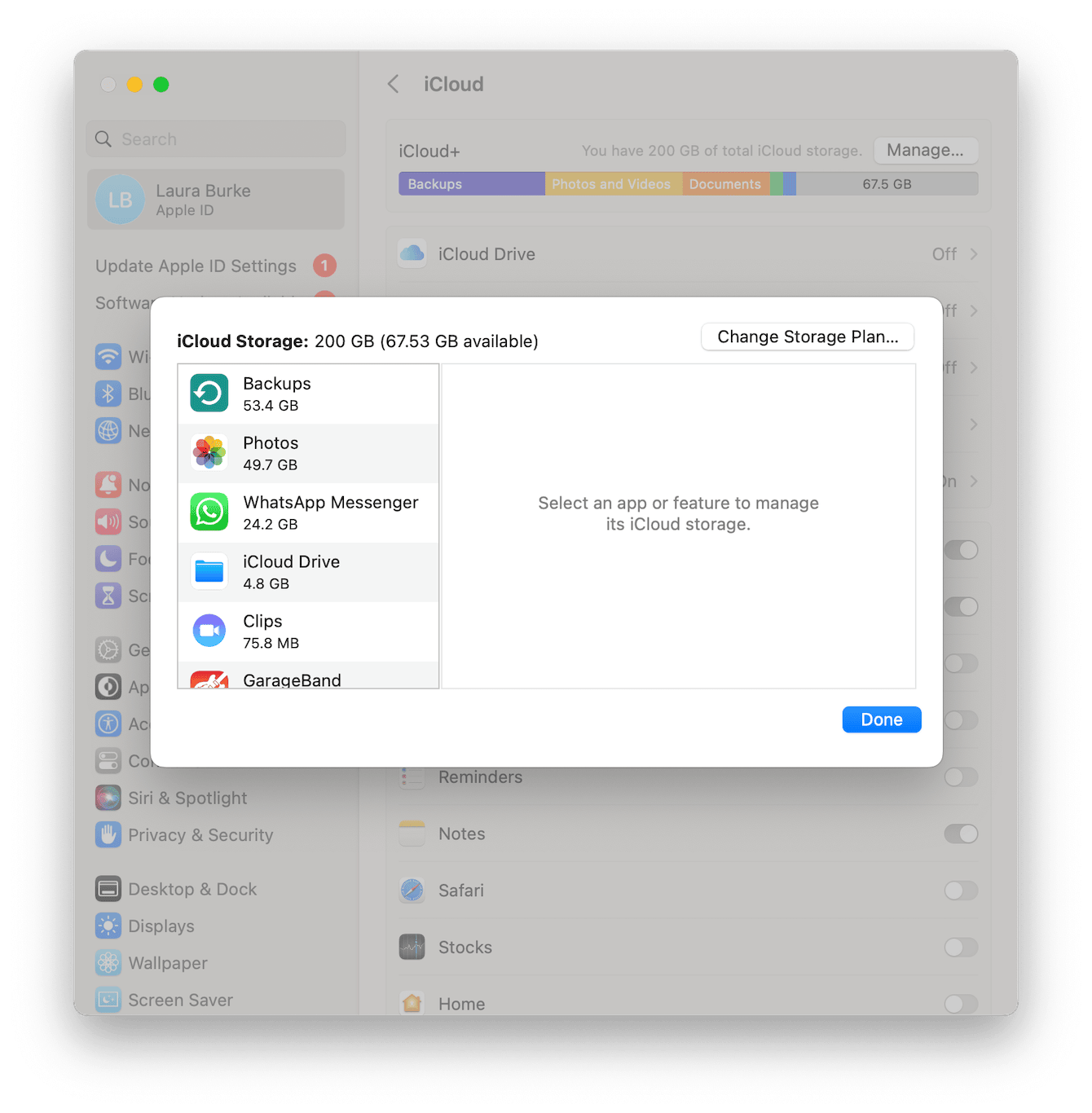The width and height of the screenshot is (1092, 1113).
Task: Click the Home app icon
Action: point(412,1004)
